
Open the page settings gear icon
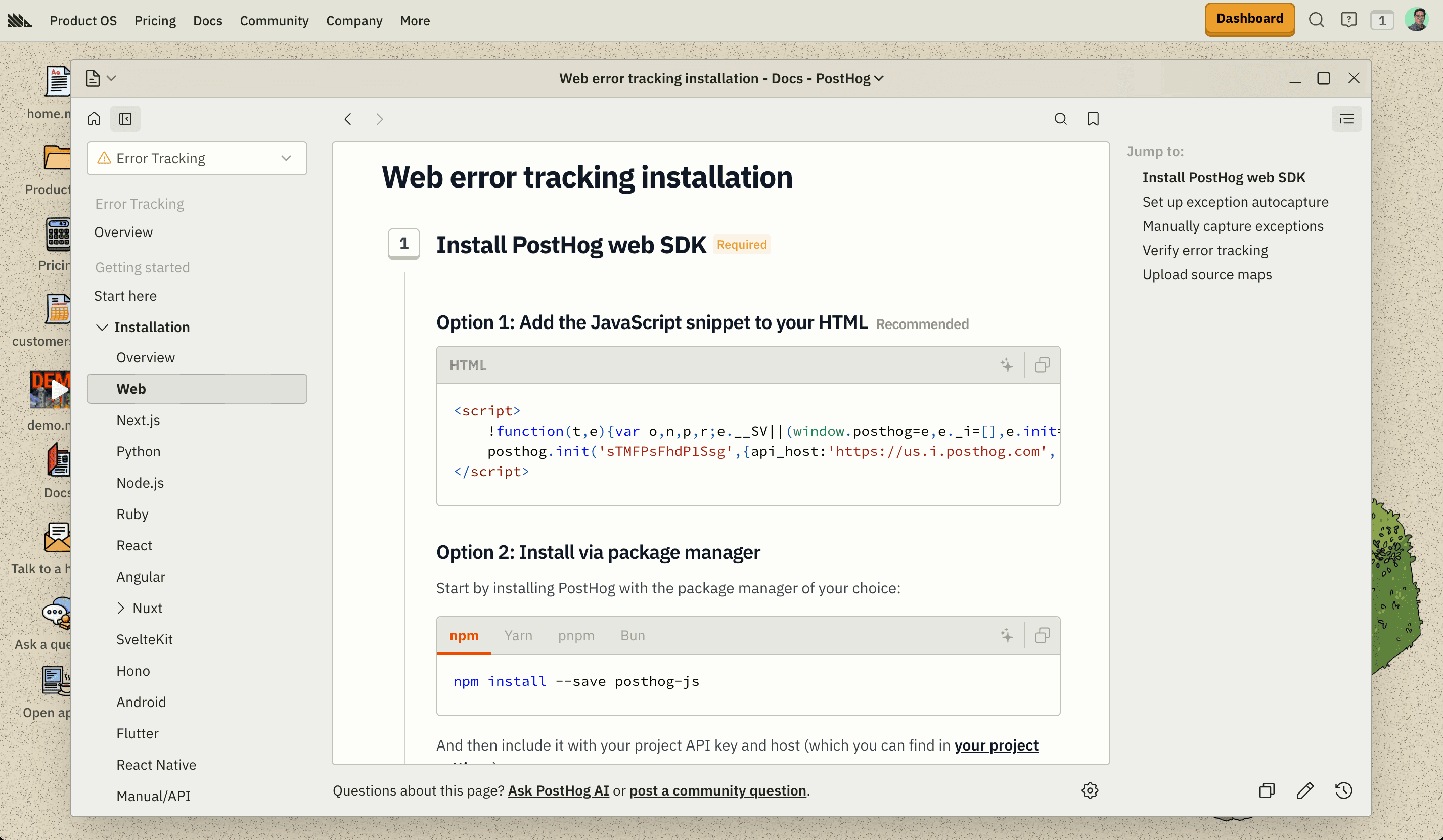[x=1090, y=790]
